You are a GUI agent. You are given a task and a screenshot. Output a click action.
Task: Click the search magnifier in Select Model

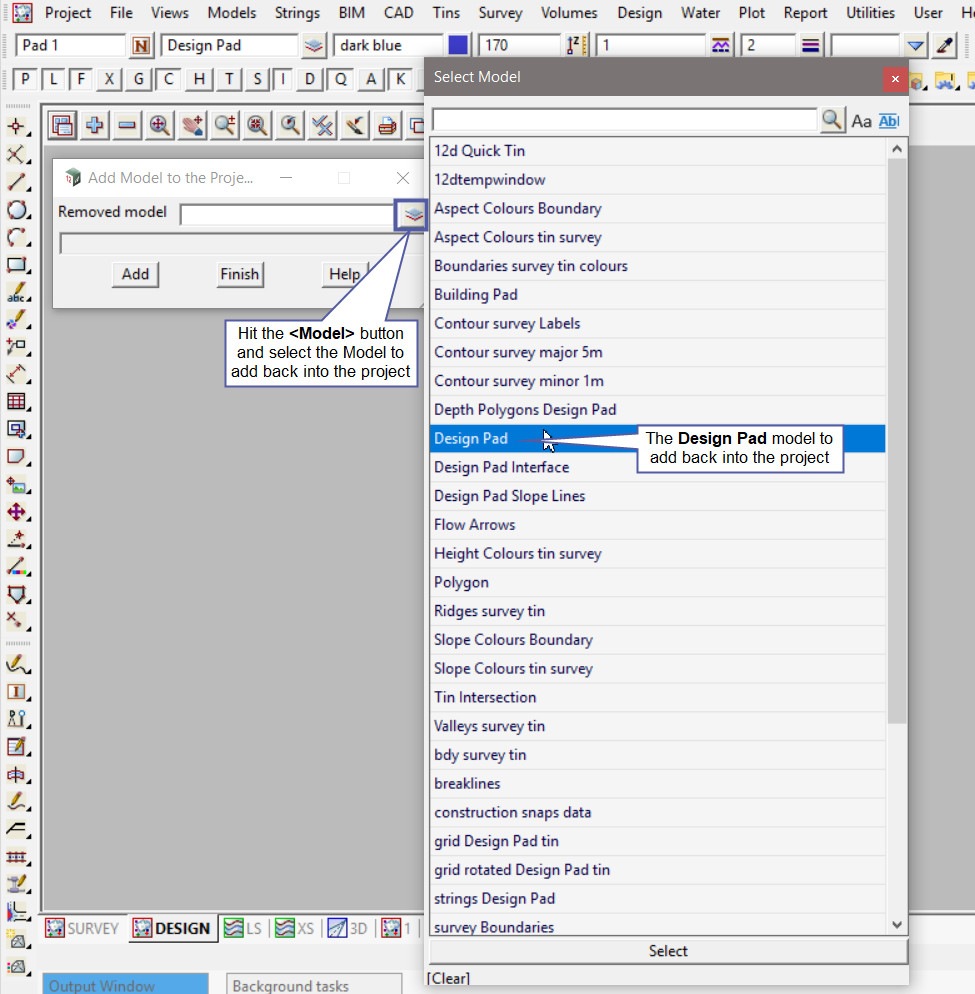tap(832, 121)
